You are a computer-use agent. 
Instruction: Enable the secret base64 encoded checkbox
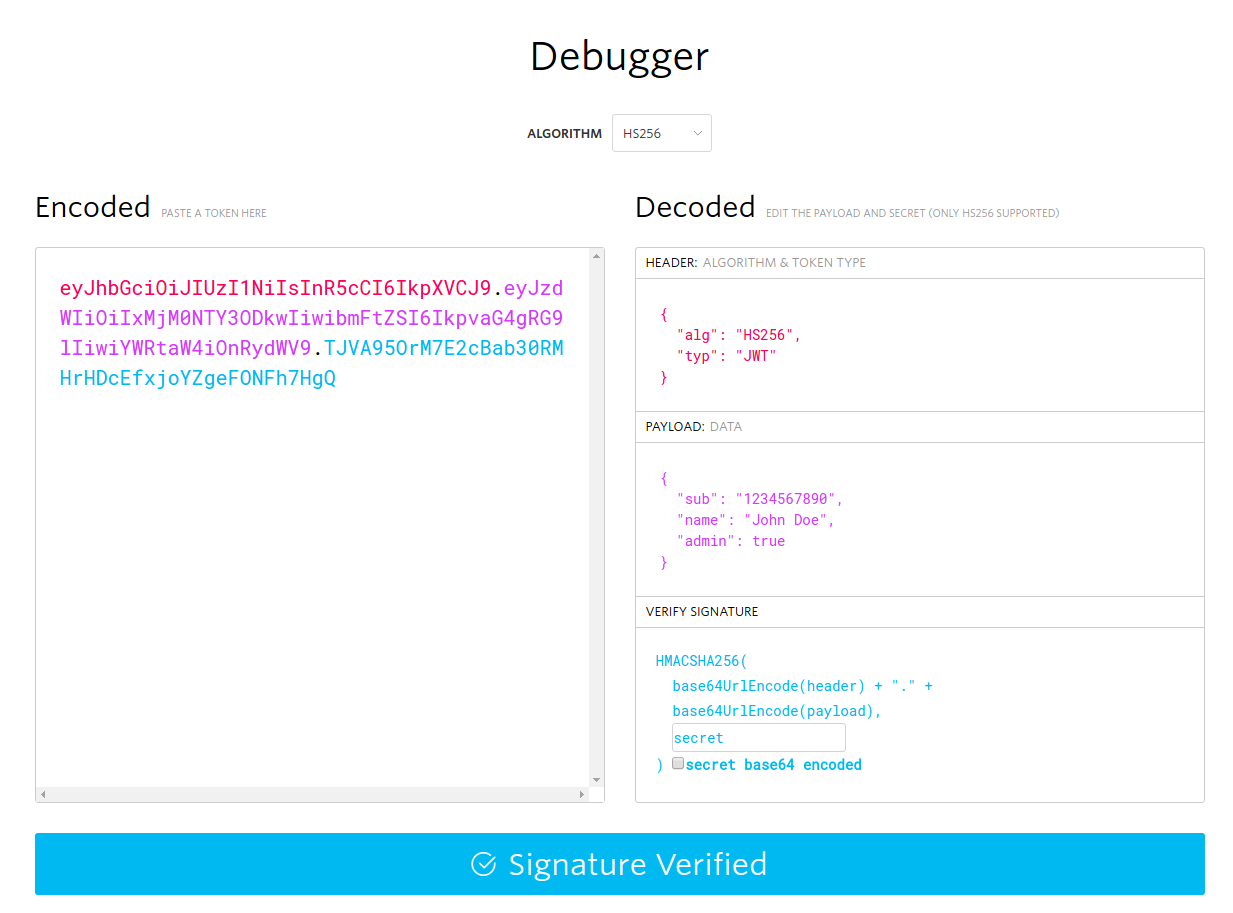click(678, 764)
